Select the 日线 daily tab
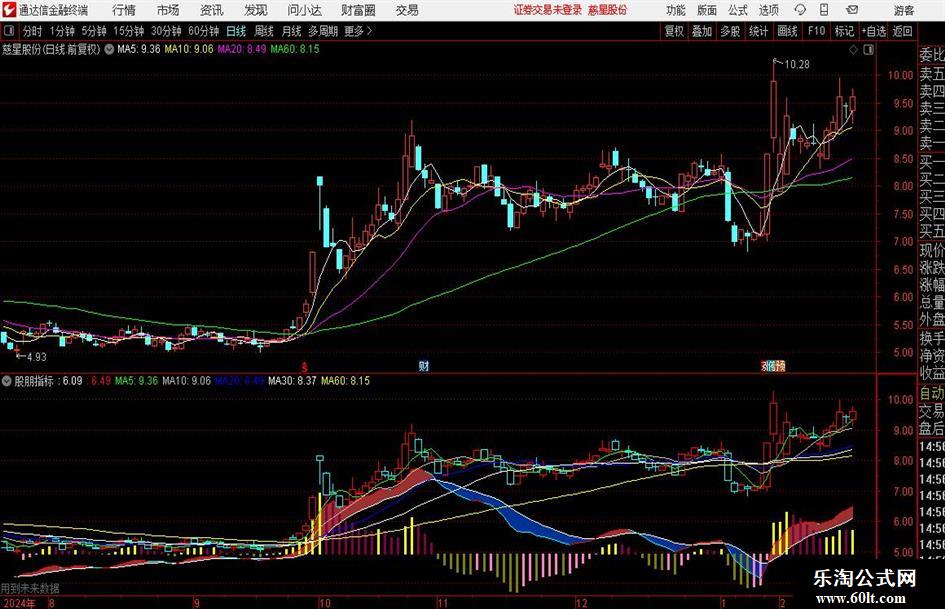The height and width of the screenshot is (609, 945). [x=236, y=31]
